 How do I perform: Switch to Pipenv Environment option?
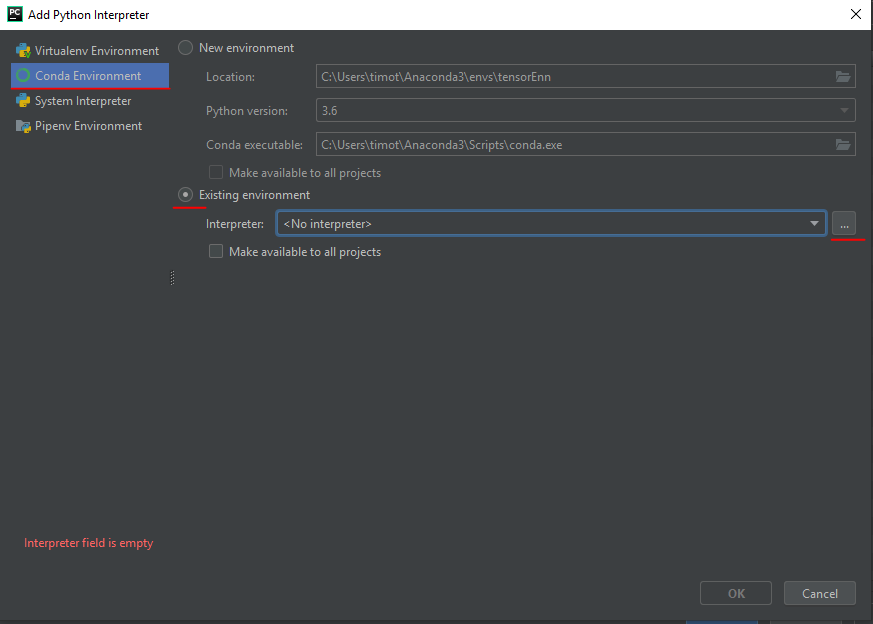(x=90, y=126)
